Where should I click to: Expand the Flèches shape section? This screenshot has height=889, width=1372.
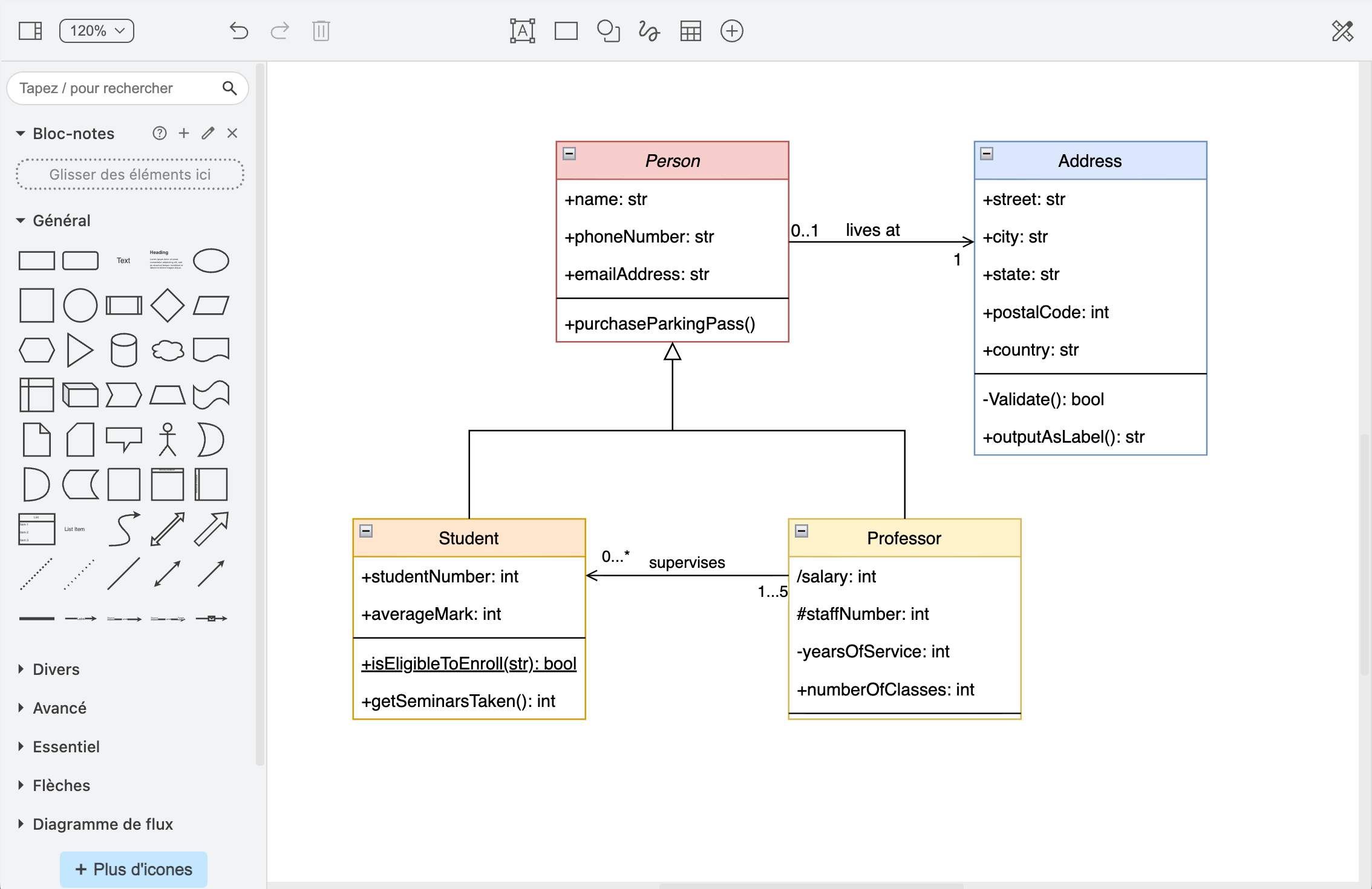[x=61, y=786]
